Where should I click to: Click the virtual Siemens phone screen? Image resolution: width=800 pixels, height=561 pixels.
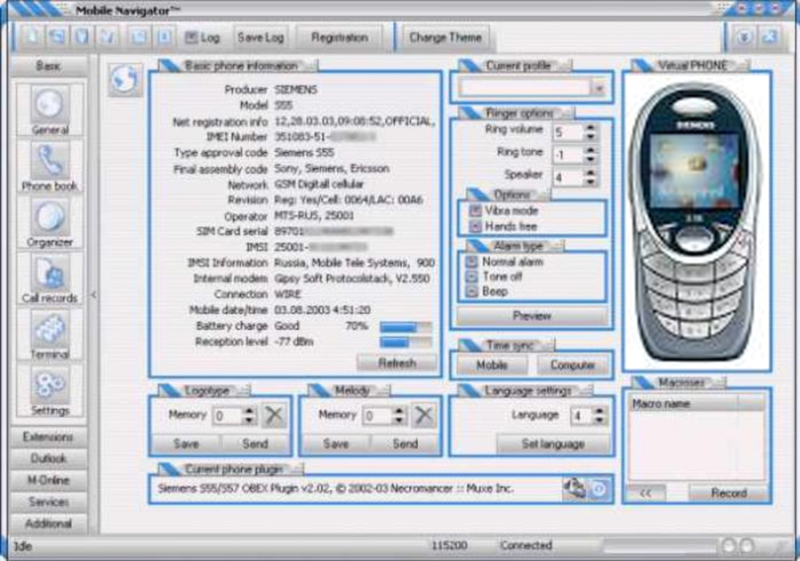[694, 170]
